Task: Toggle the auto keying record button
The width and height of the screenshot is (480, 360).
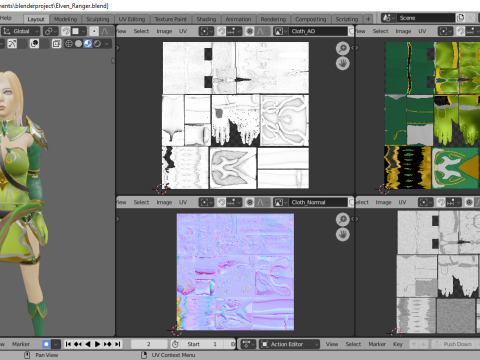Action: coord(46,344)
